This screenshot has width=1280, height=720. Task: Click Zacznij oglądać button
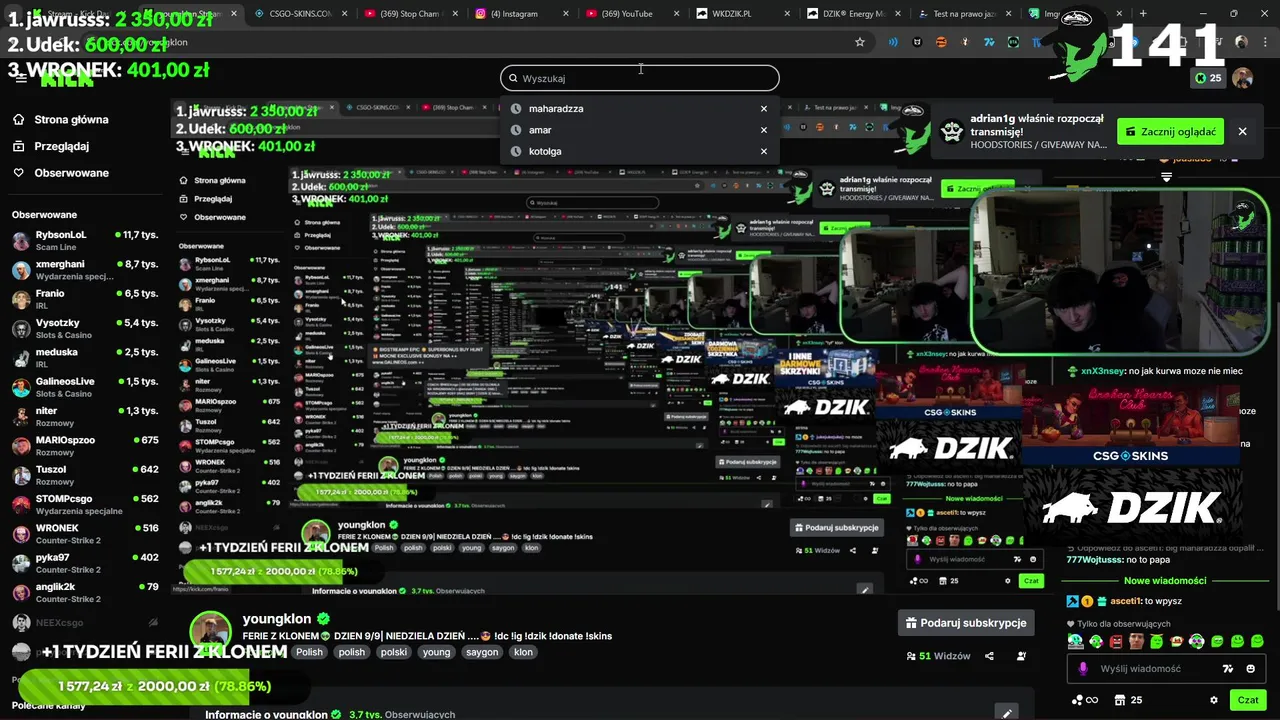pyautogui.click(x=1170, y=132)
